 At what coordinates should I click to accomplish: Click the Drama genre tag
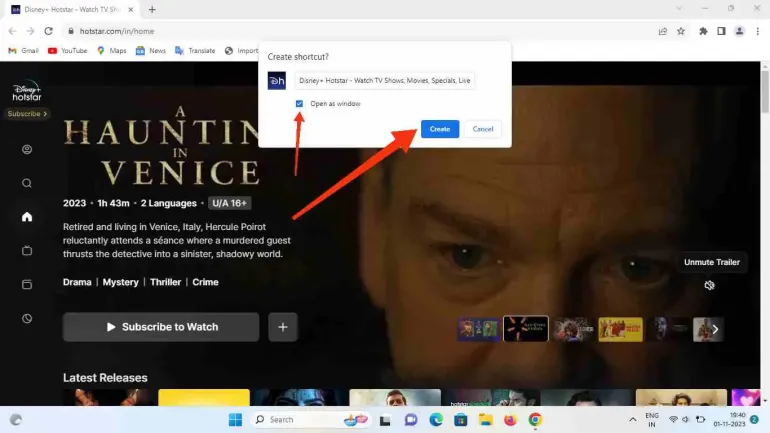tap(77, 282)
